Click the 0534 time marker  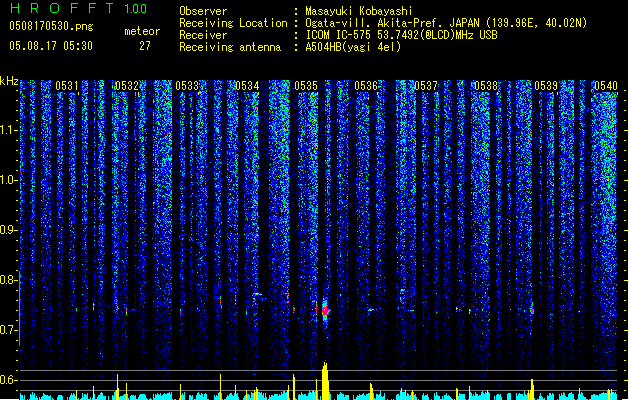pyautogui.click(x=247, y=86)
